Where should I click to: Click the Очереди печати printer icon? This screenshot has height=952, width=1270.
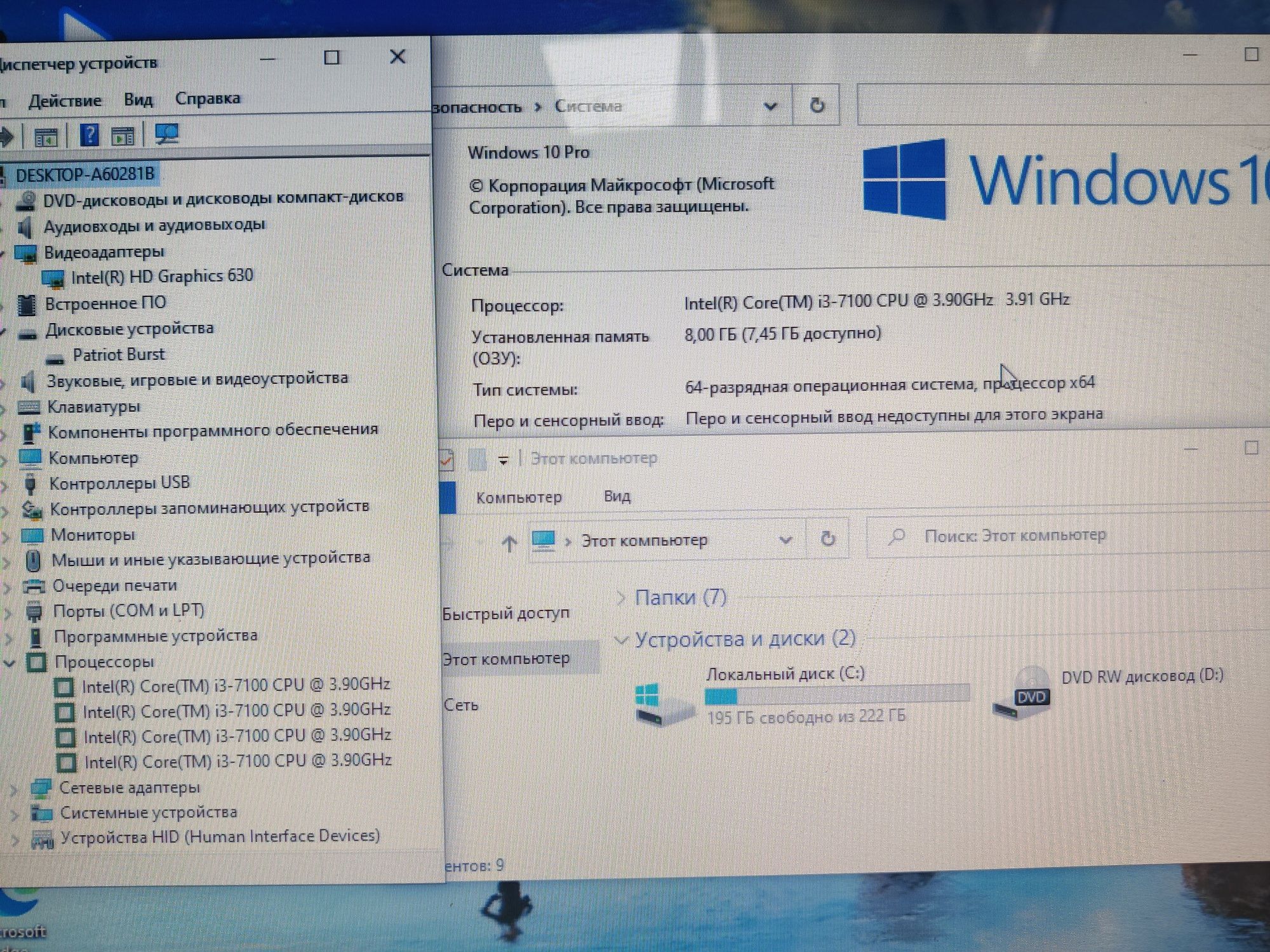(x=34, y=586)
